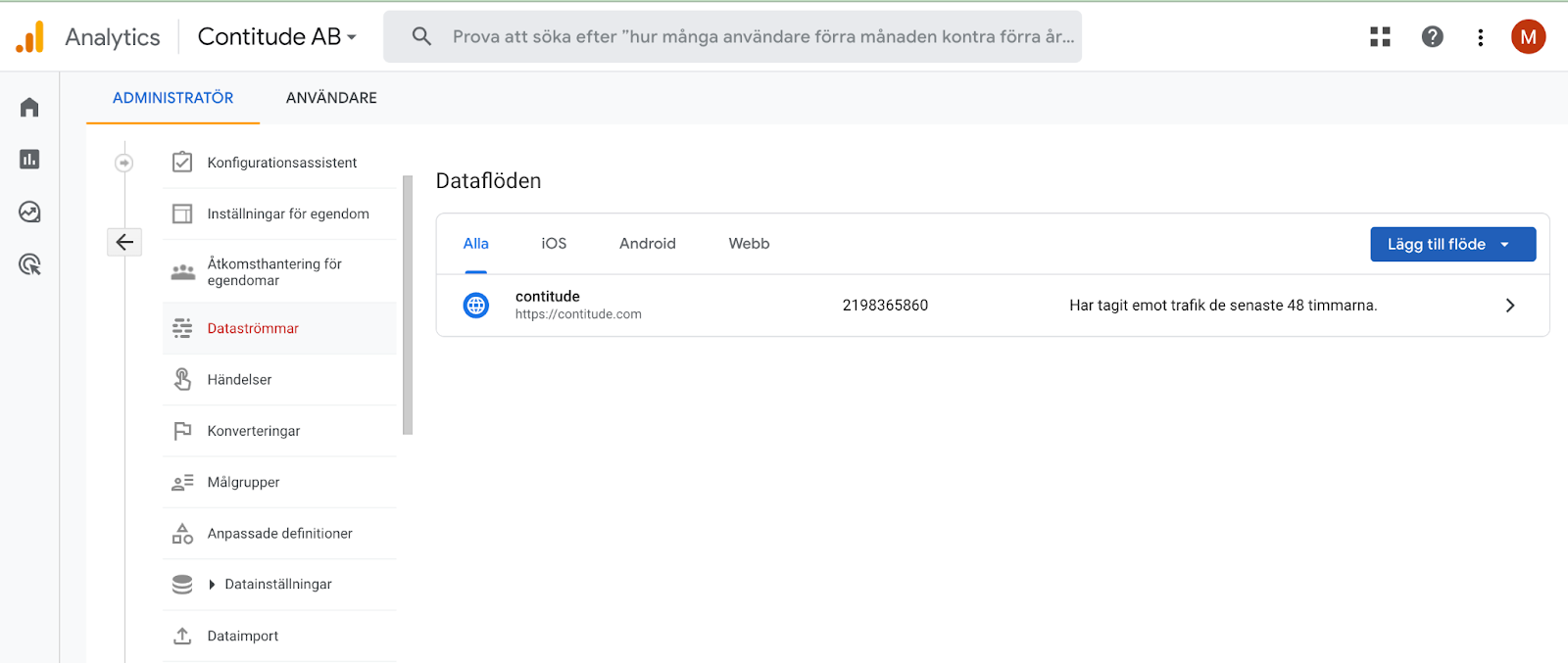
Task: Click the Google Analytics logo
Action: [30, 37]
